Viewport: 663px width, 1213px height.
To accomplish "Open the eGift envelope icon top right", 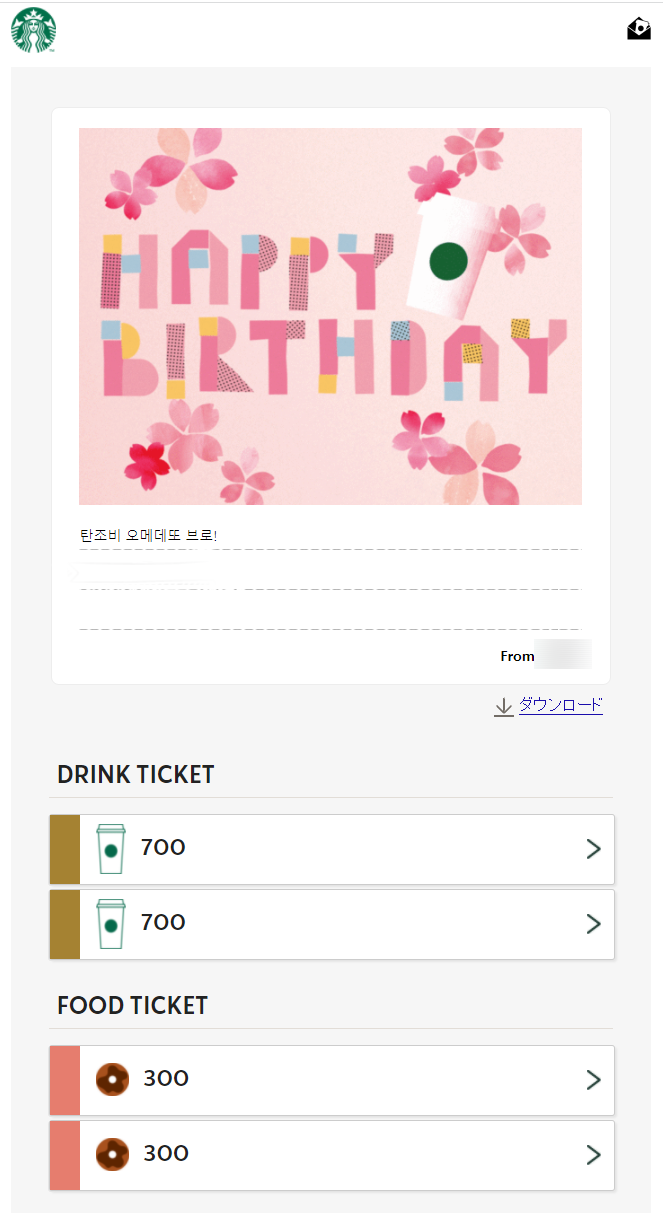I will pos(637,29).
